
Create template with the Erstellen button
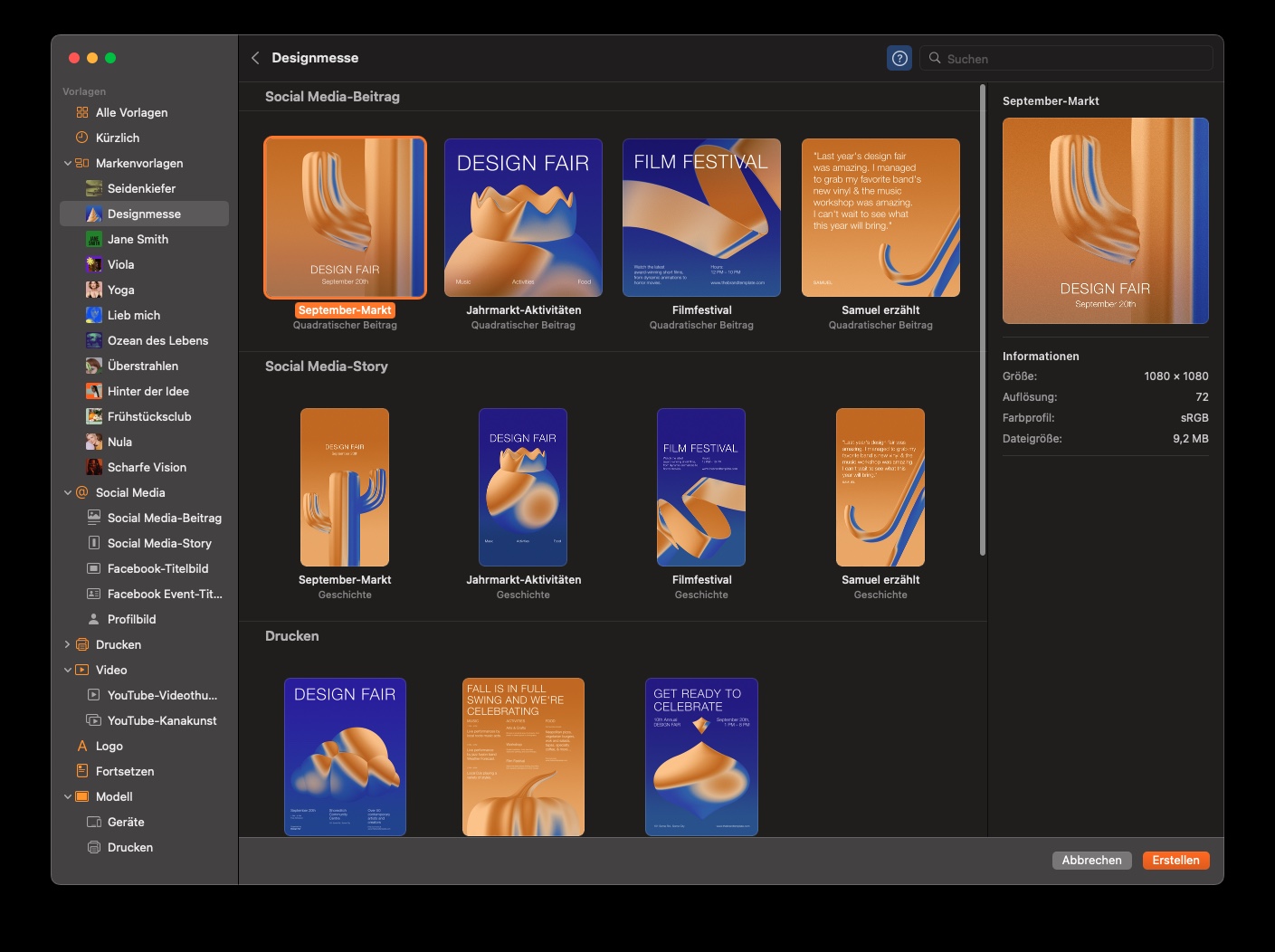pyautogui.click(x=1175, y=860)
